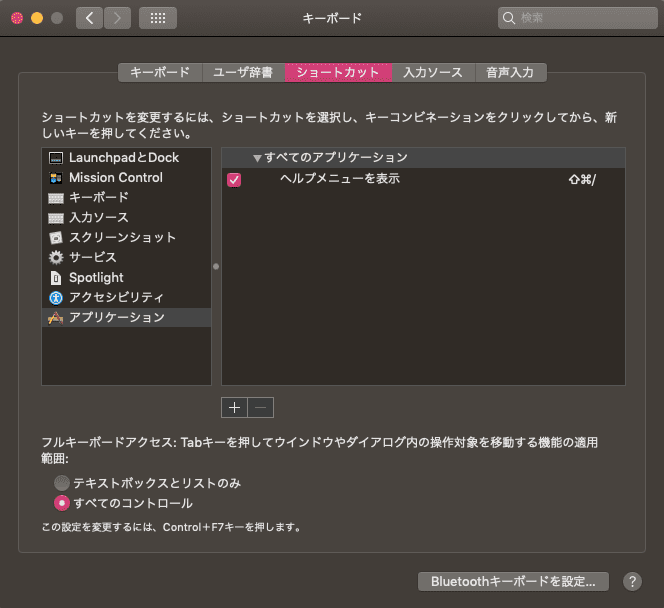Click the スクリーンショット camera icon
Viewport: 664px width, 608px height.
(x=56, y=238)
